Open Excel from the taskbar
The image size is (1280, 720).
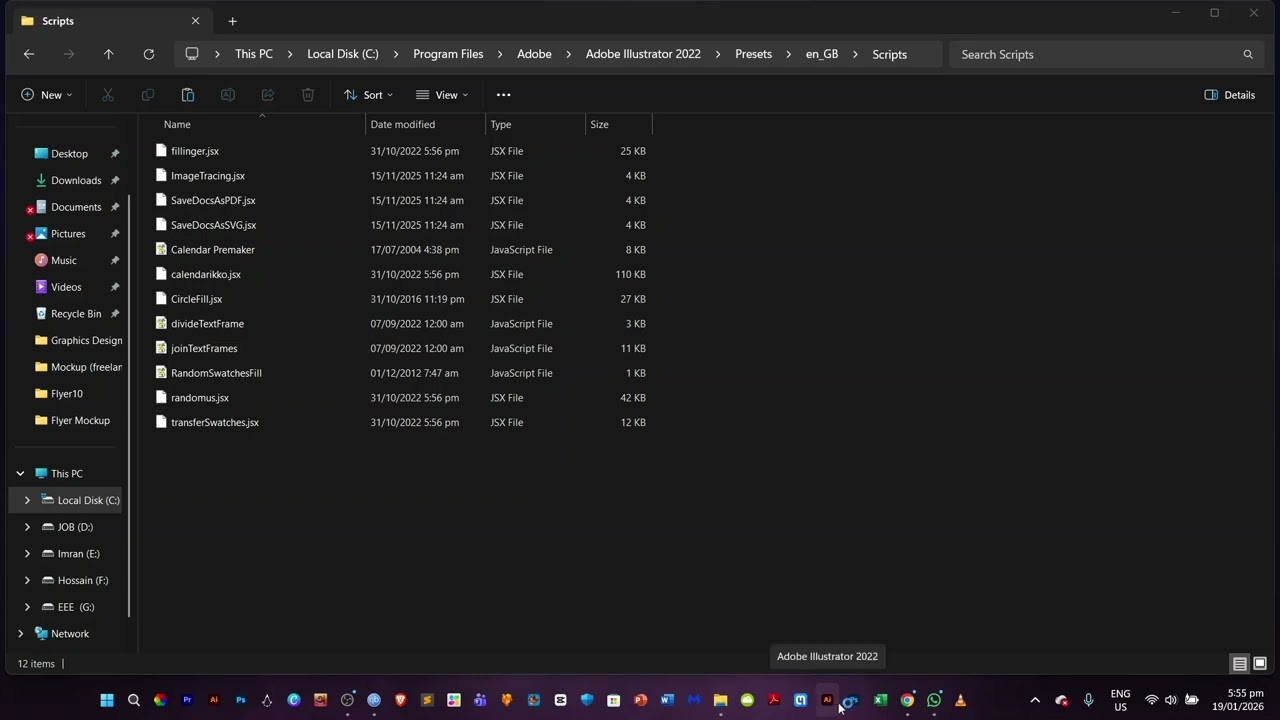[880, 700]
